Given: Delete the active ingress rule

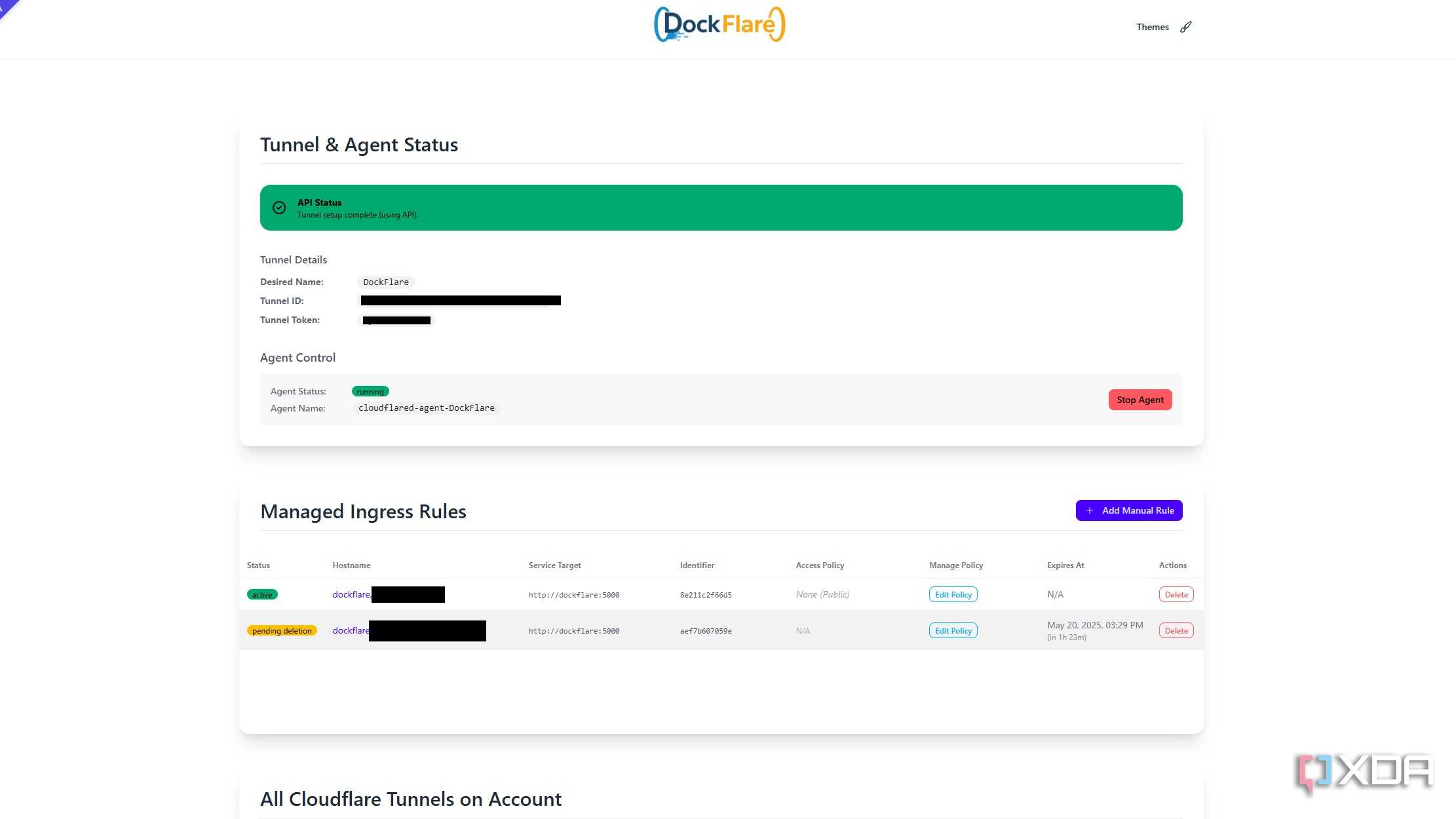Looking at the screenshot, I should 1176,594.
